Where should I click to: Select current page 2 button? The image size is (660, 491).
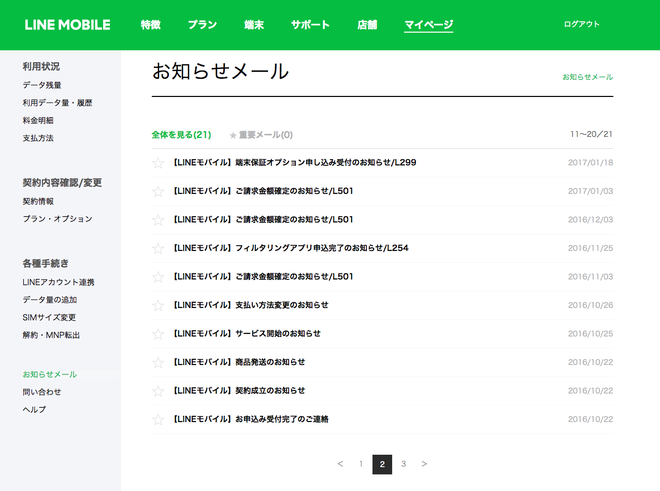[x=382, y=464]
